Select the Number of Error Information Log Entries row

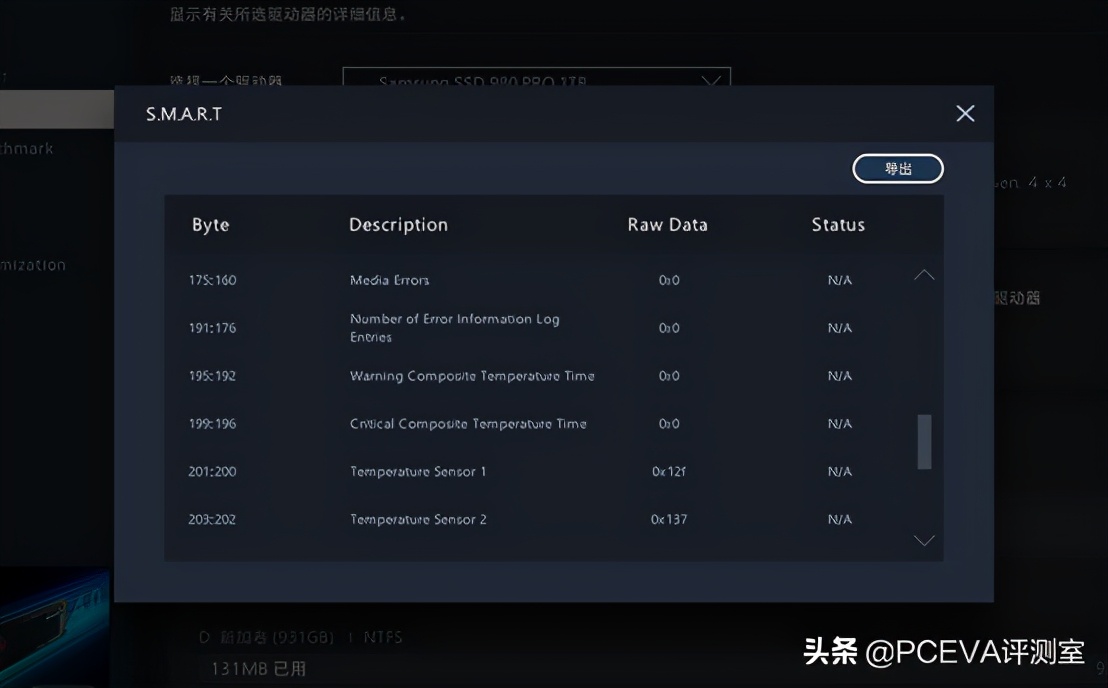[x=500, y=328]
